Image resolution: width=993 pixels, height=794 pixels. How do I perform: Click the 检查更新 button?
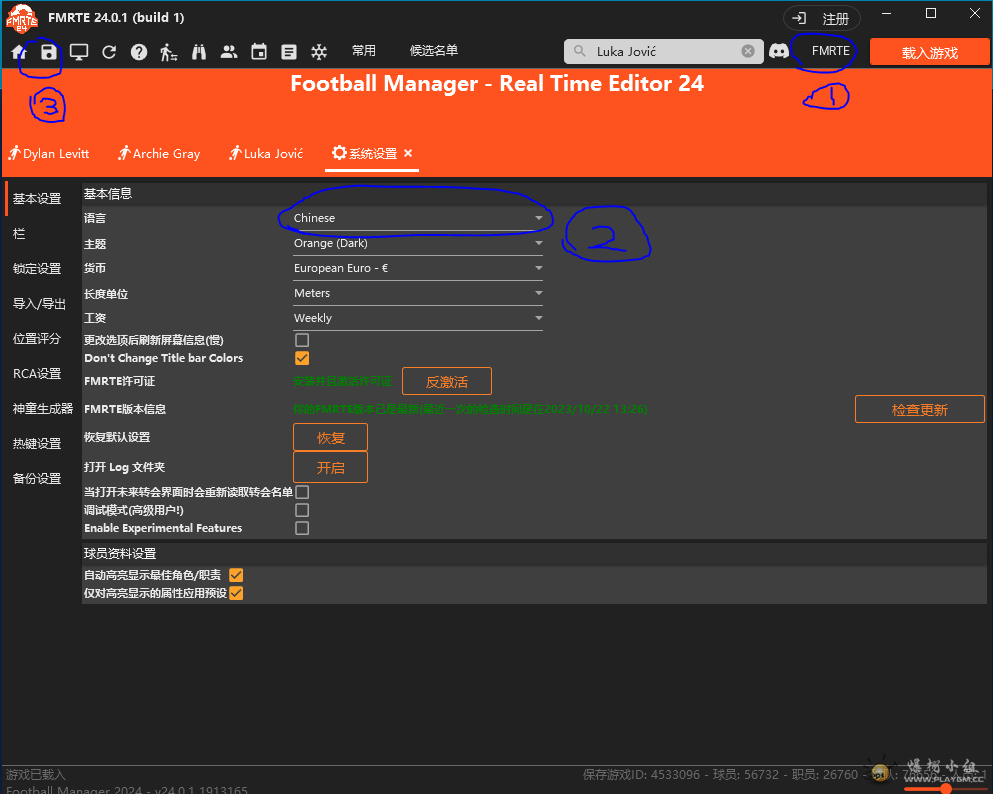click(x=920, y=409)
